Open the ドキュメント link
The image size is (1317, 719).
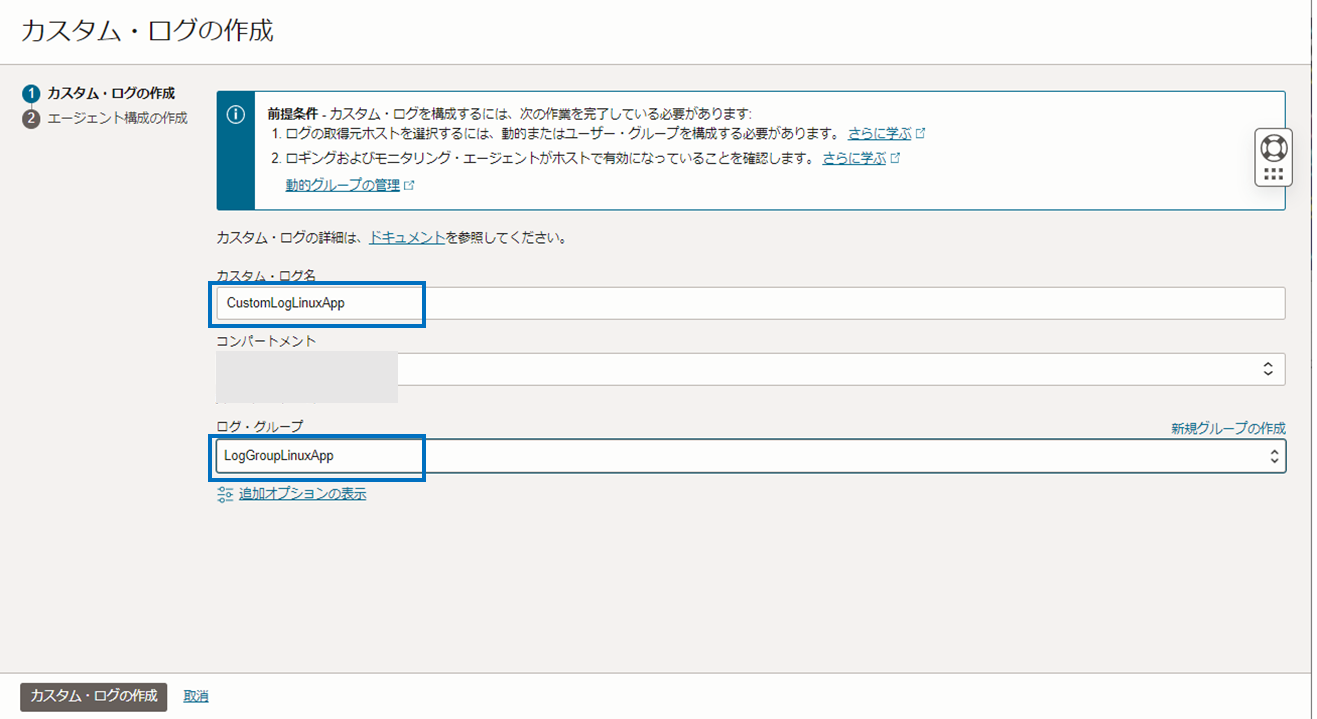pos(407,239)
